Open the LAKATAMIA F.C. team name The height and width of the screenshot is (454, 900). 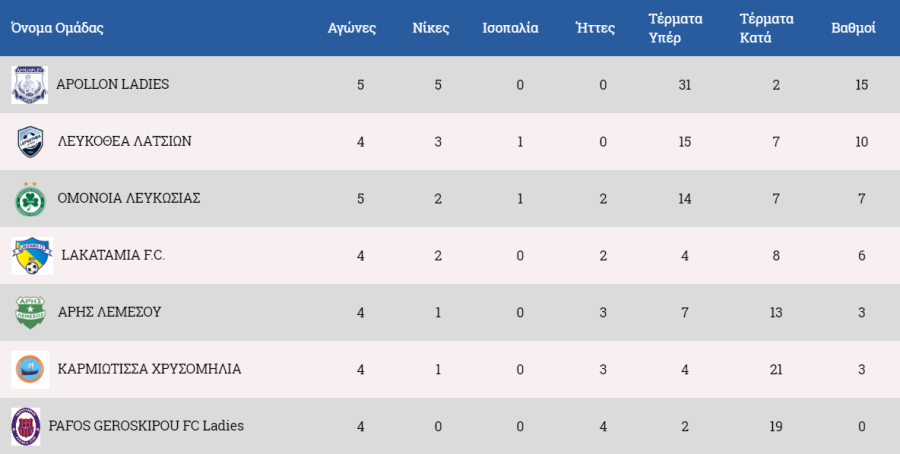click(113, 255)
